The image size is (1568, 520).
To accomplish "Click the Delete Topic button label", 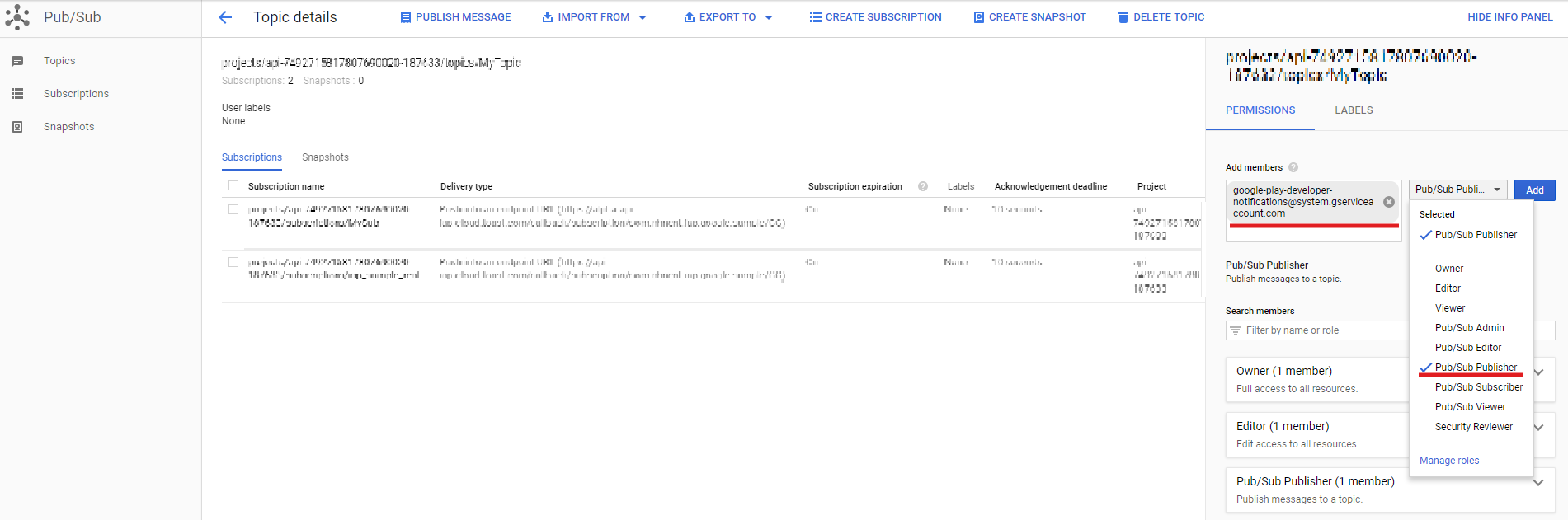I will click(1169, 17).
